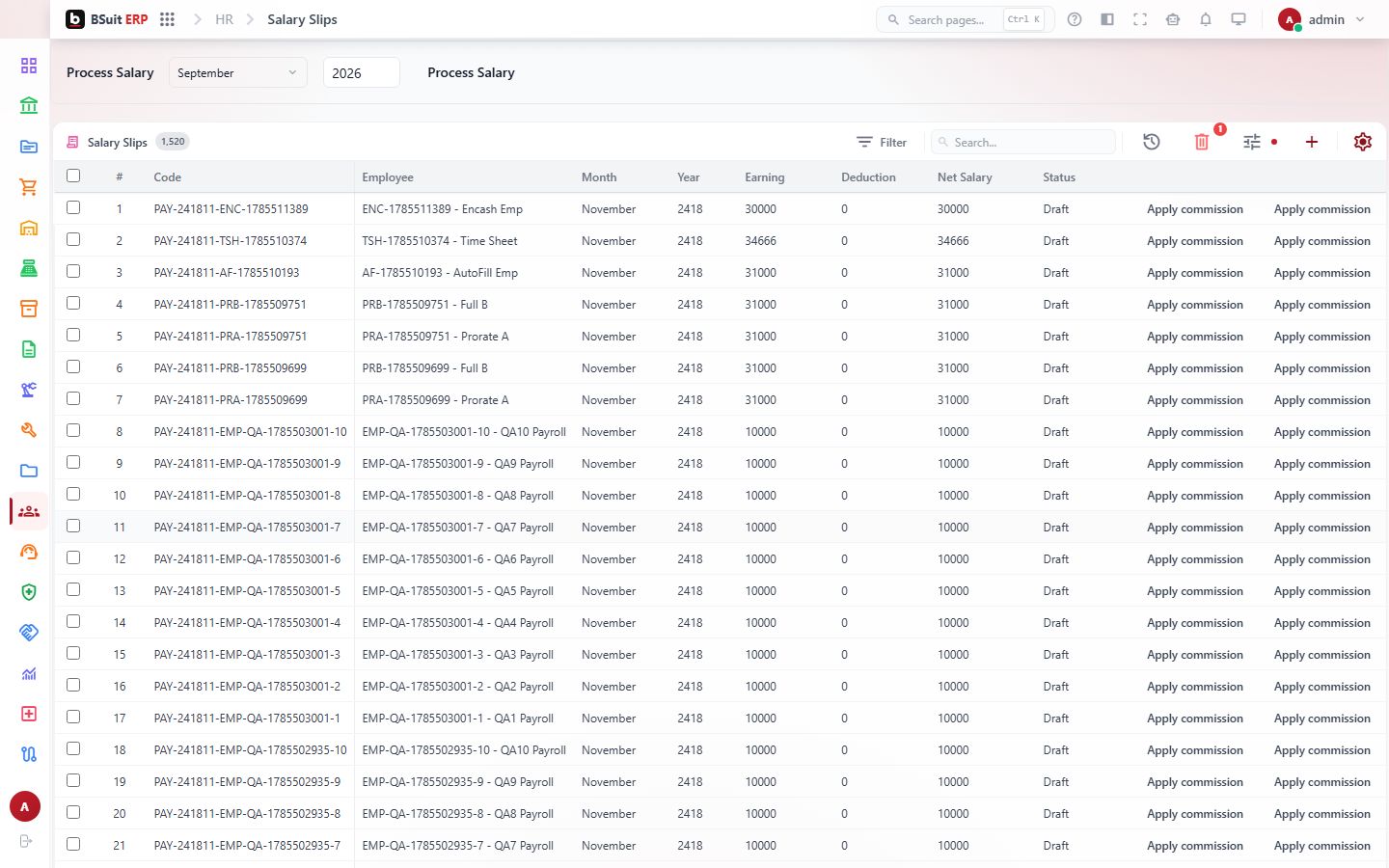Open the shield security sidebar icon
This screenshot has height=868, width=1389.
click(x=29, y=592)
